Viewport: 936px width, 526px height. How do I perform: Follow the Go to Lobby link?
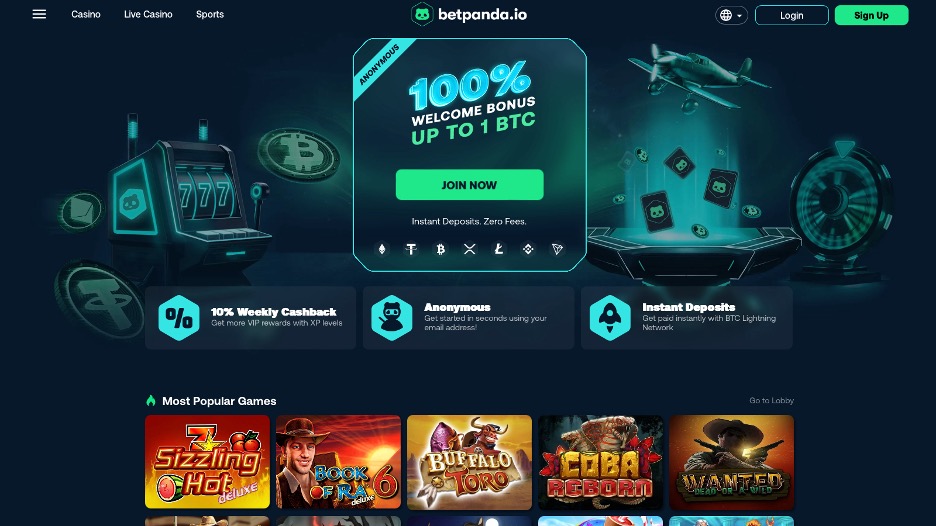coord(771,401)
